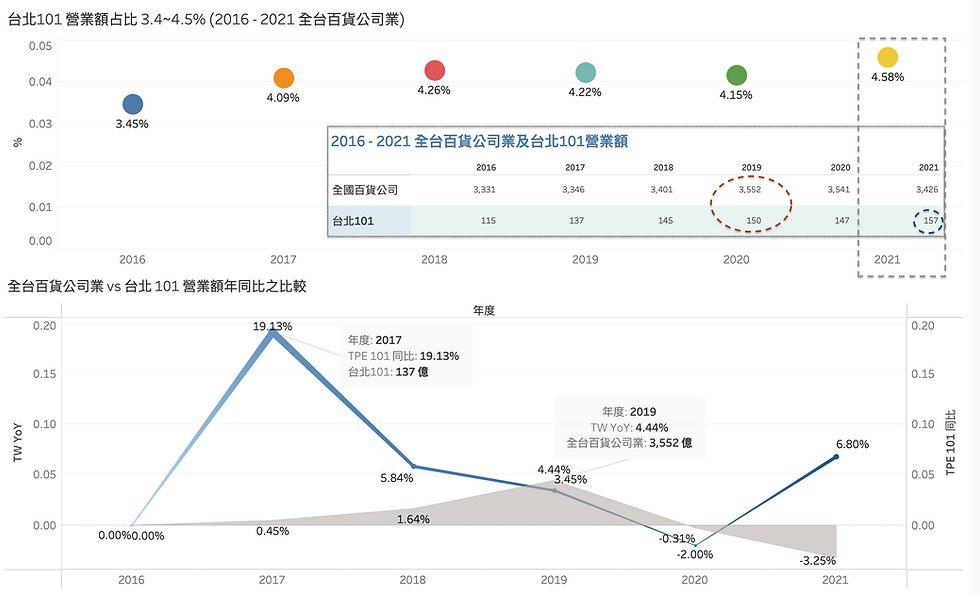Click the upper chart title 台北101 營業額占比
Screen dimensions: 980x595
pyautogui.click(x=206, y=19)
